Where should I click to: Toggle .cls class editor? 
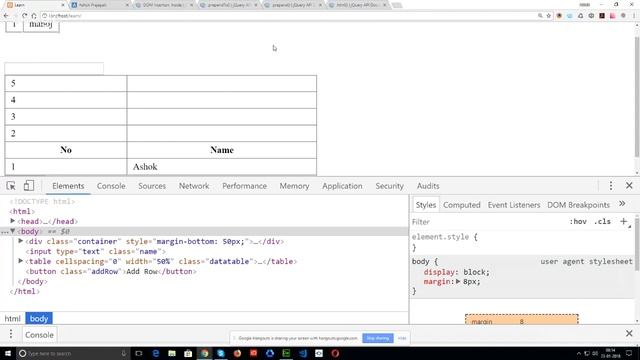point(602,221)
